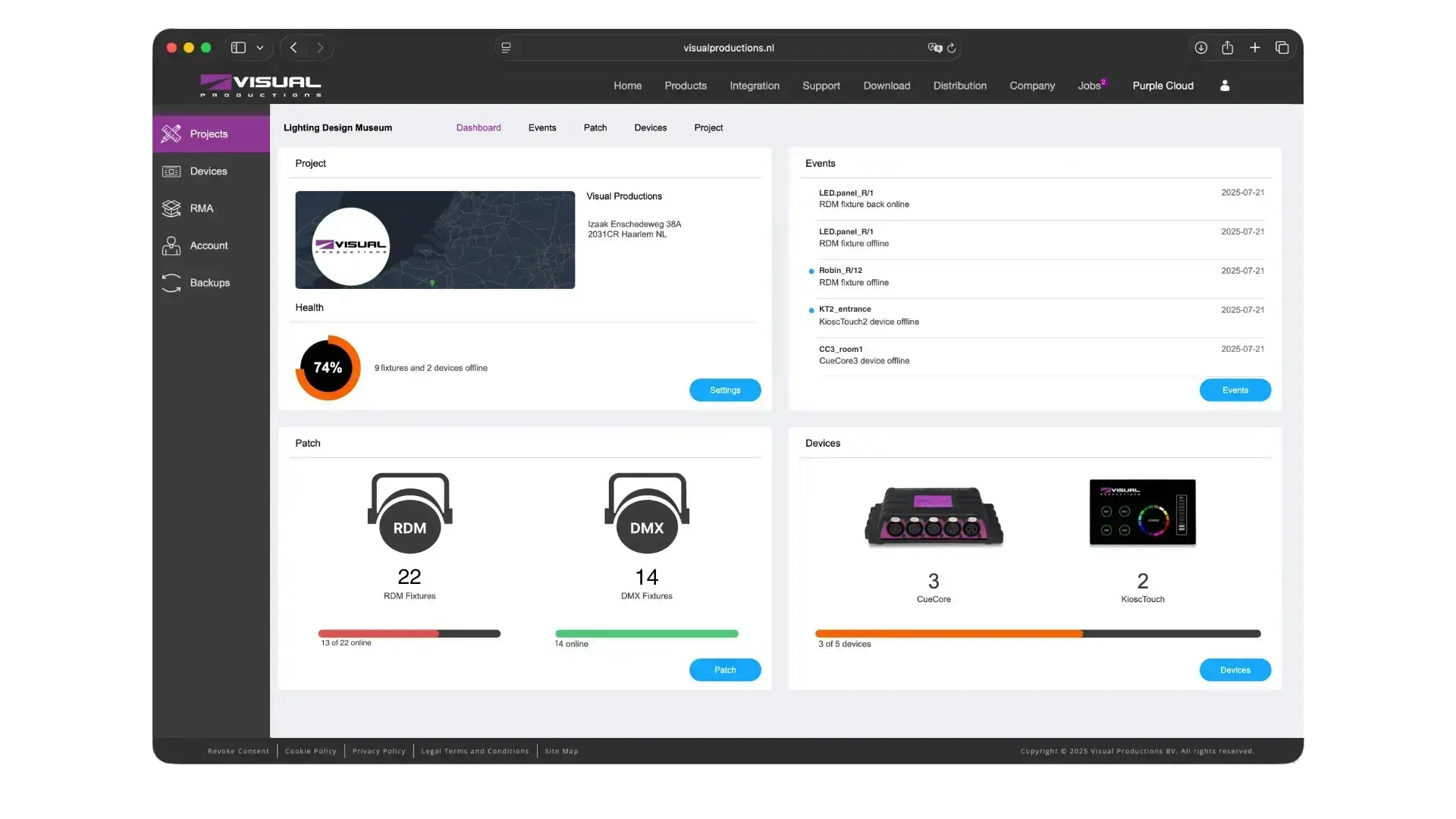The image size is (1456, 819).
Task: Open the RMA sidebar icon
Action: coord(171,209)
